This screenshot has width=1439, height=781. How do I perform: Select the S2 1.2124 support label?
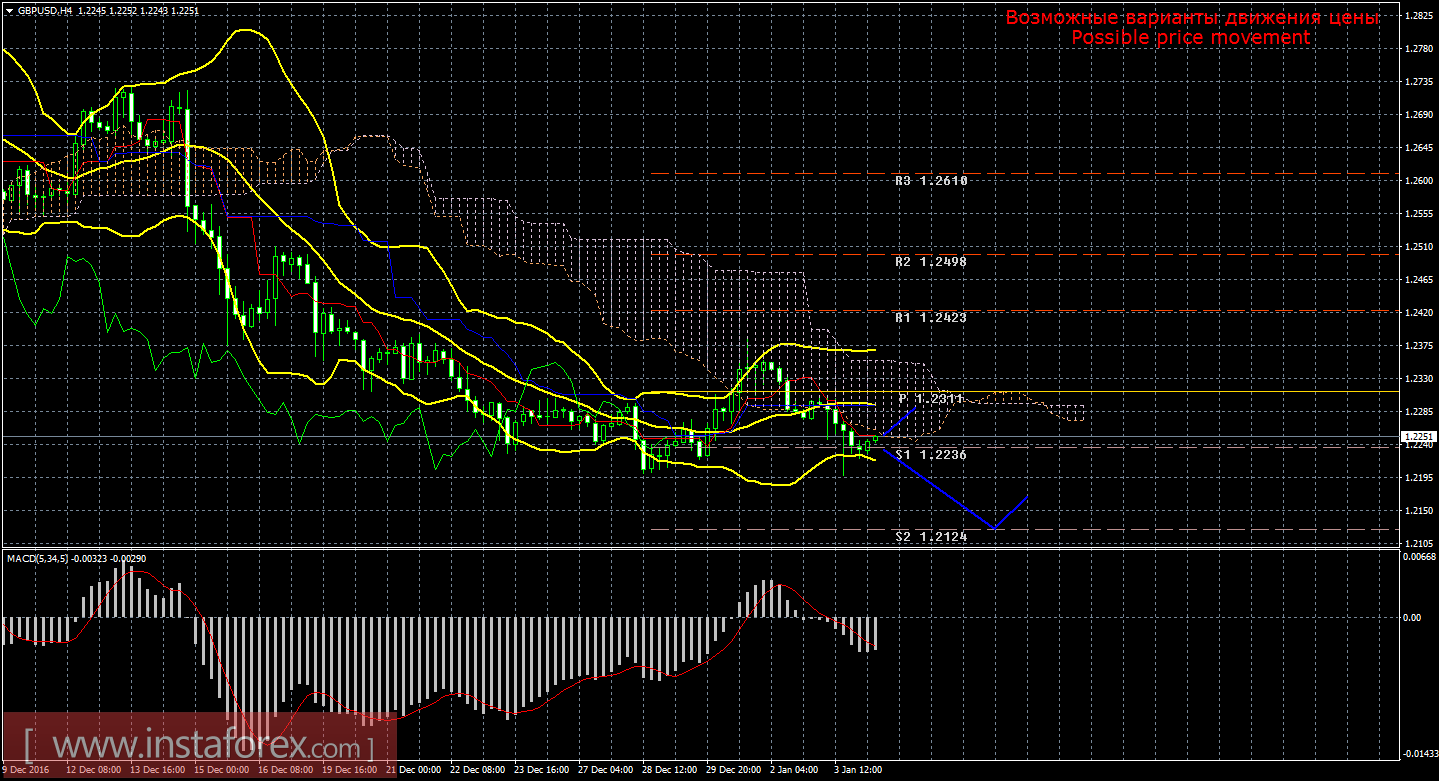click(x=930, y=537)
